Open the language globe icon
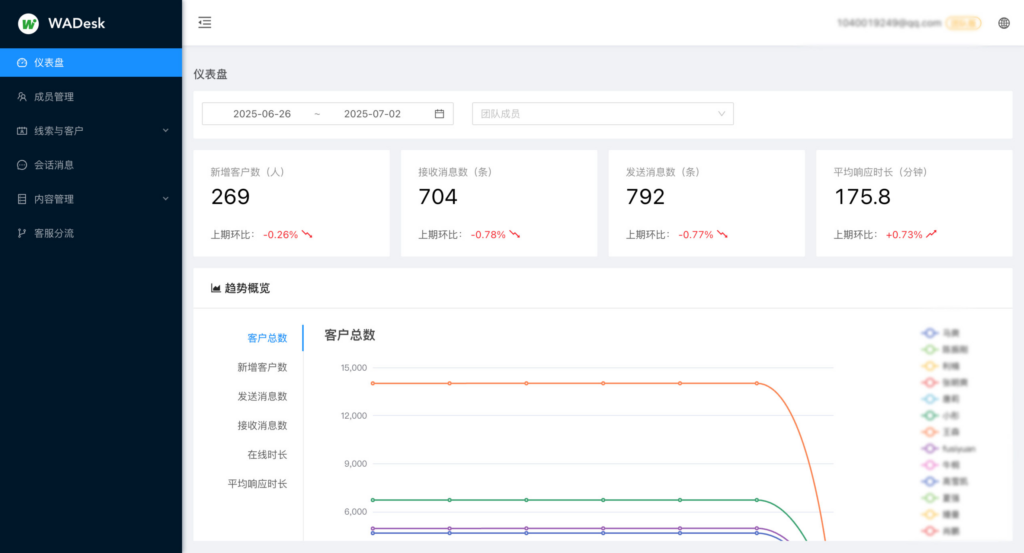 point(1004,23)
